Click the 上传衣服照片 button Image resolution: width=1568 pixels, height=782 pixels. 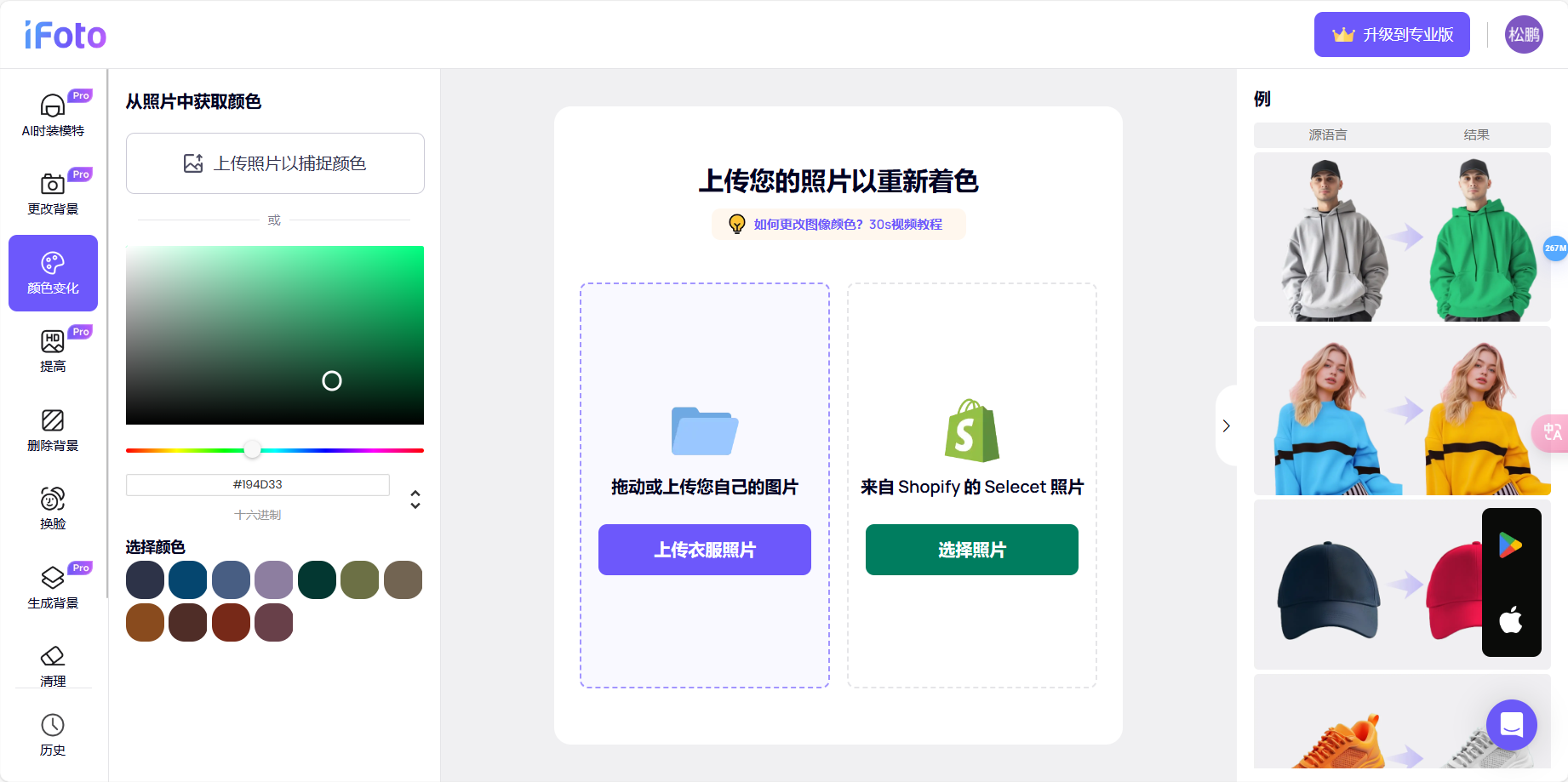[705, 550]
